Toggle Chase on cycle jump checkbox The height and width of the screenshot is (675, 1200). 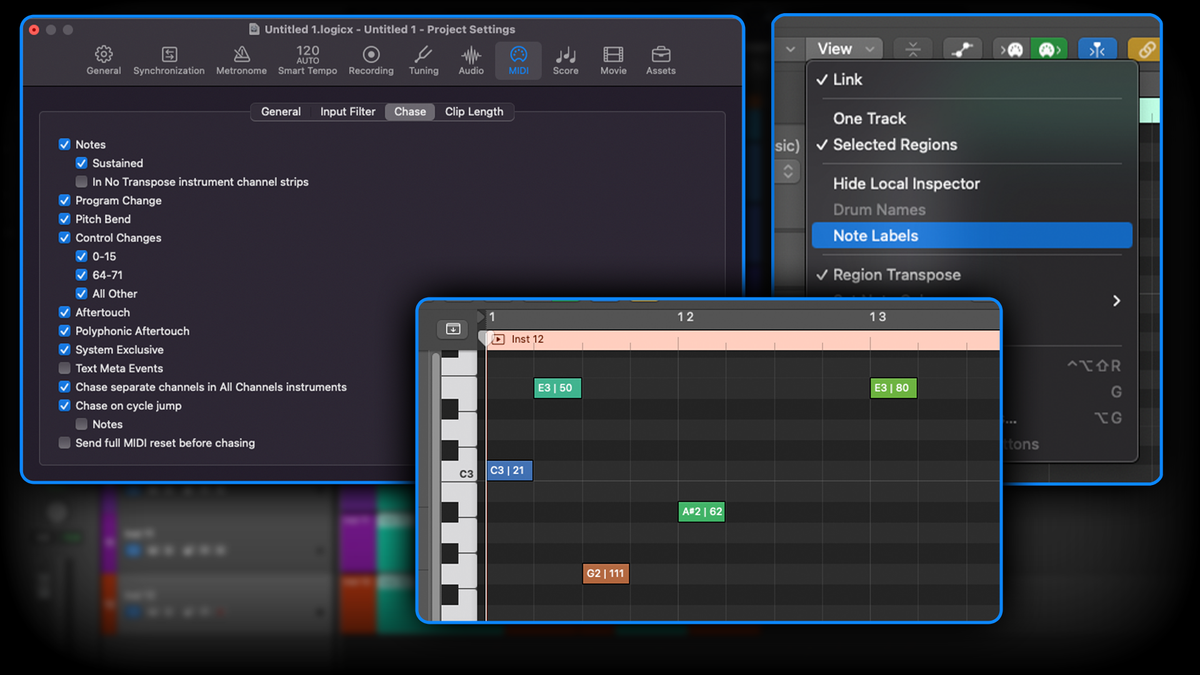point(65,406)
